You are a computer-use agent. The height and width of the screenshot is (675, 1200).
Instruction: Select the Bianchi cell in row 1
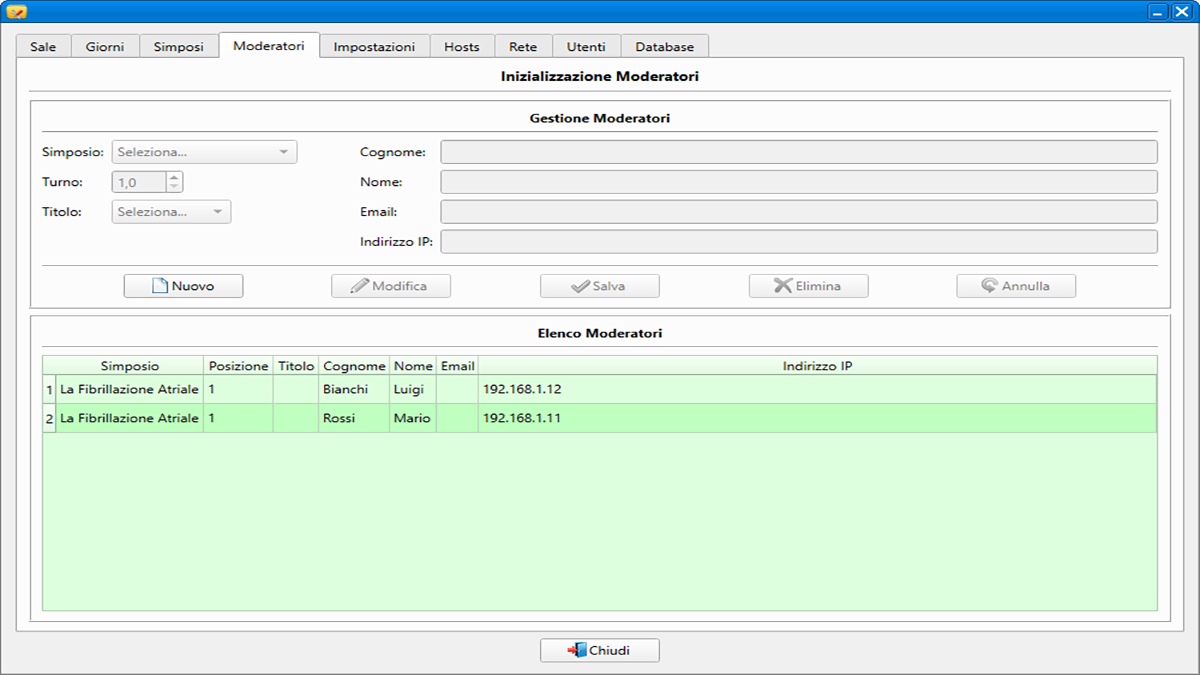pyautogui.click(x=354, y=389)
